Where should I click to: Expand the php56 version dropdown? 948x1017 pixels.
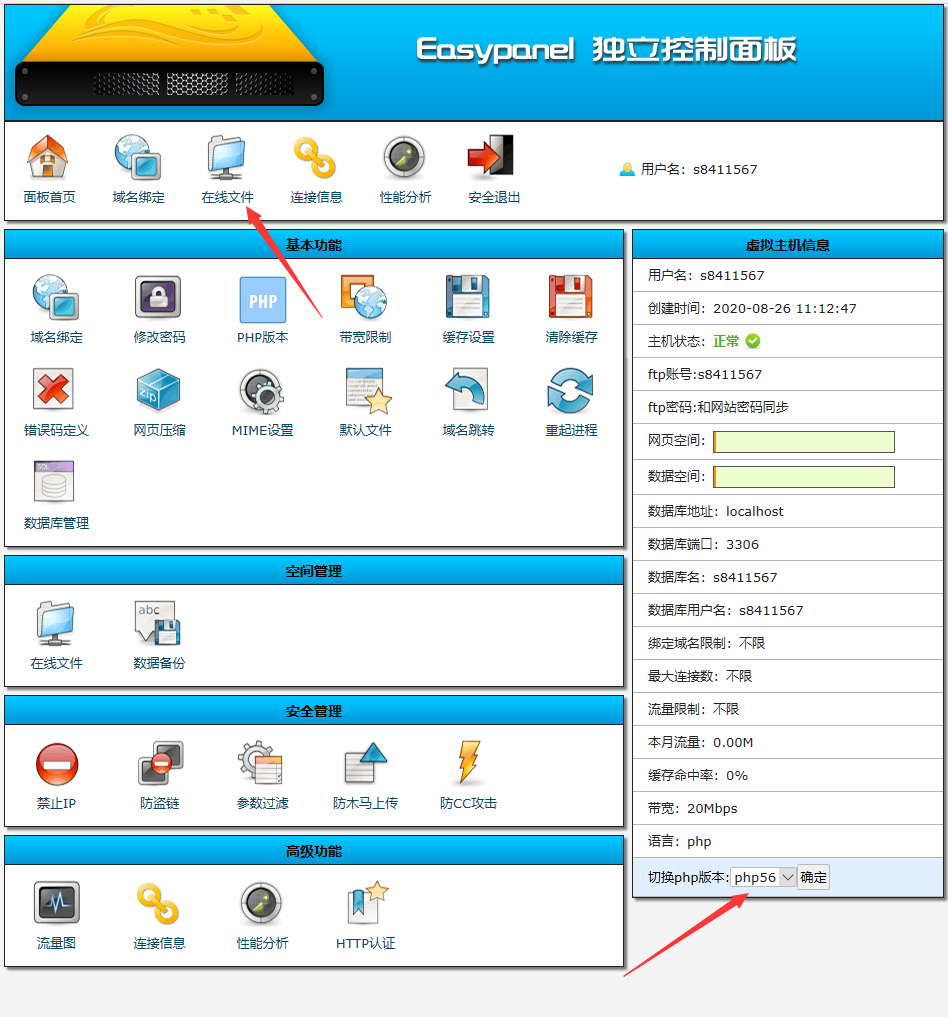click(763, 878)
